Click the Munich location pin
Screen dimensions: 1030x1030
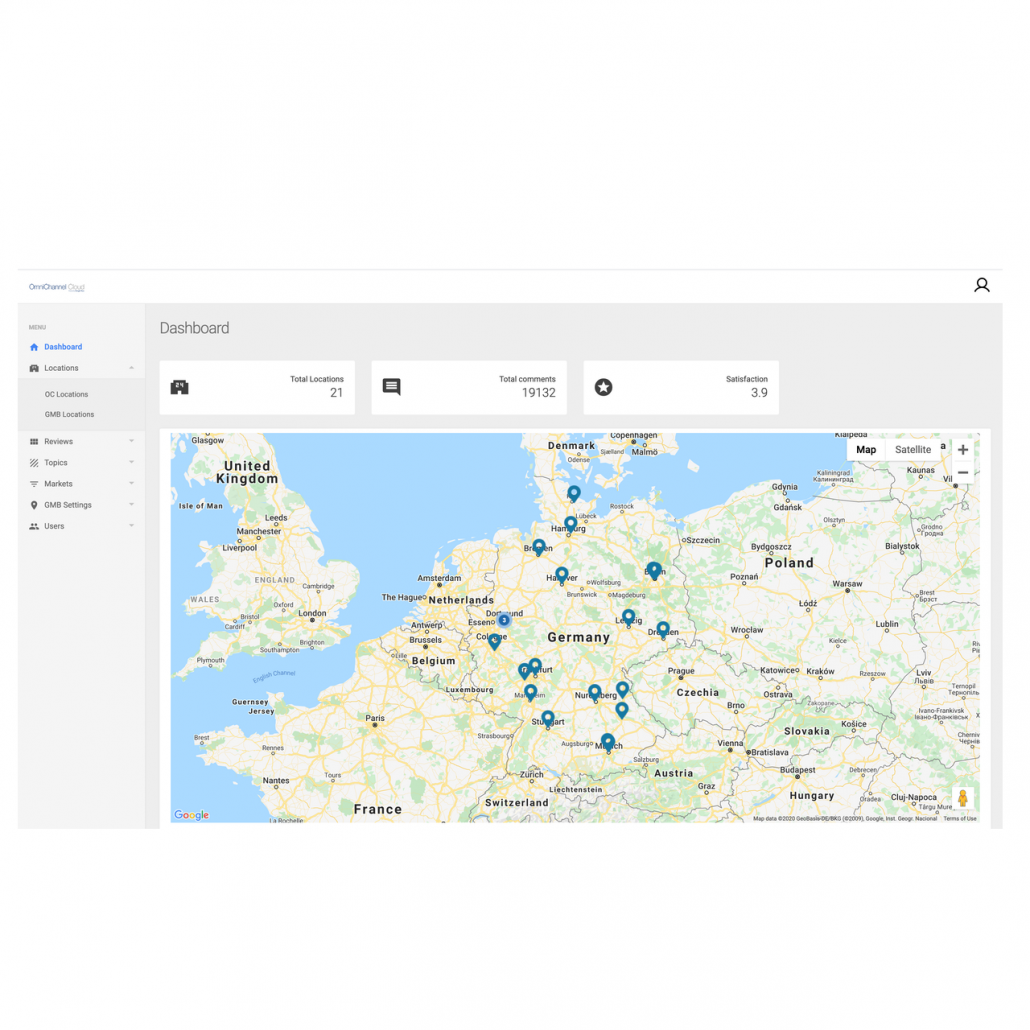[x=608, y=742]
